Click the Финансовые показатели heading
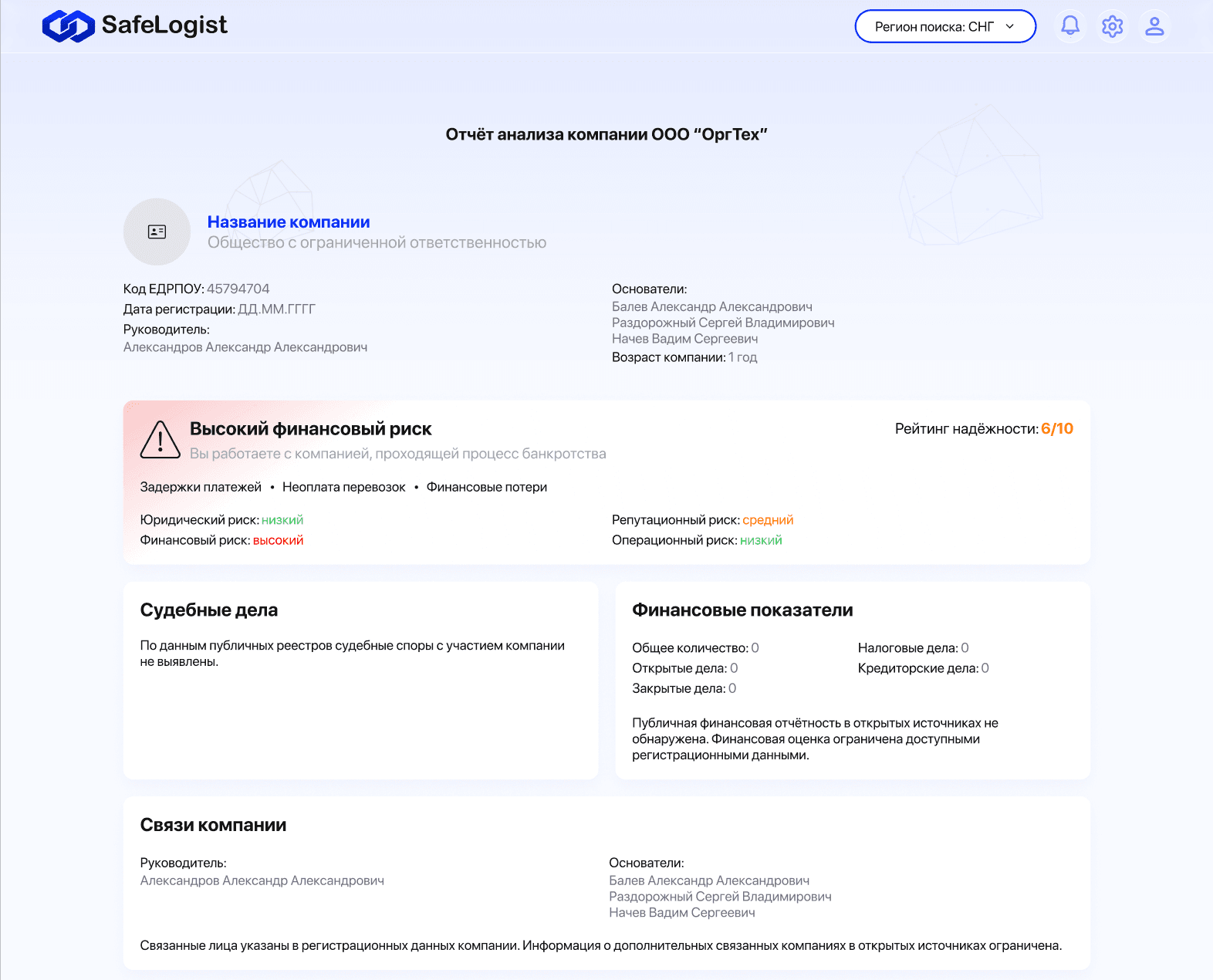The width and height of the screenshot is (1213, 980). (742, 610)
